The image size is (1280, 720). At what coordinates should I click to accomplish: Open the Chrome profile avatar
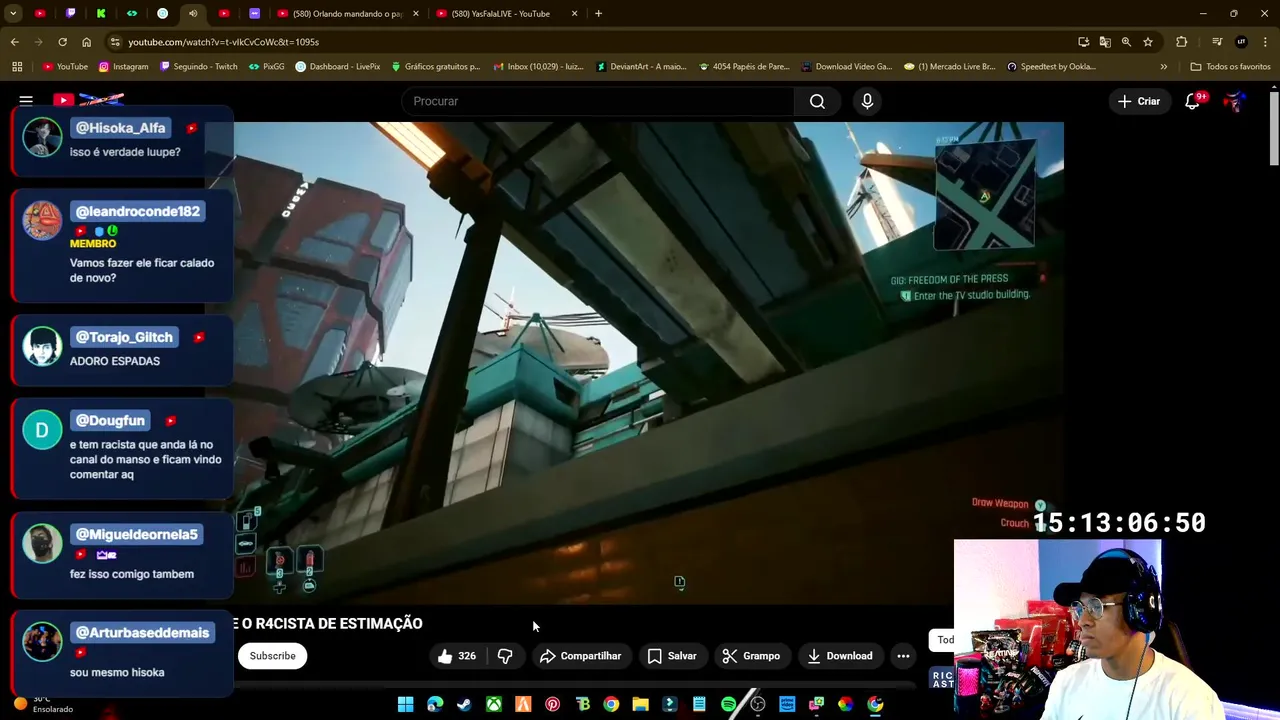1241,42
